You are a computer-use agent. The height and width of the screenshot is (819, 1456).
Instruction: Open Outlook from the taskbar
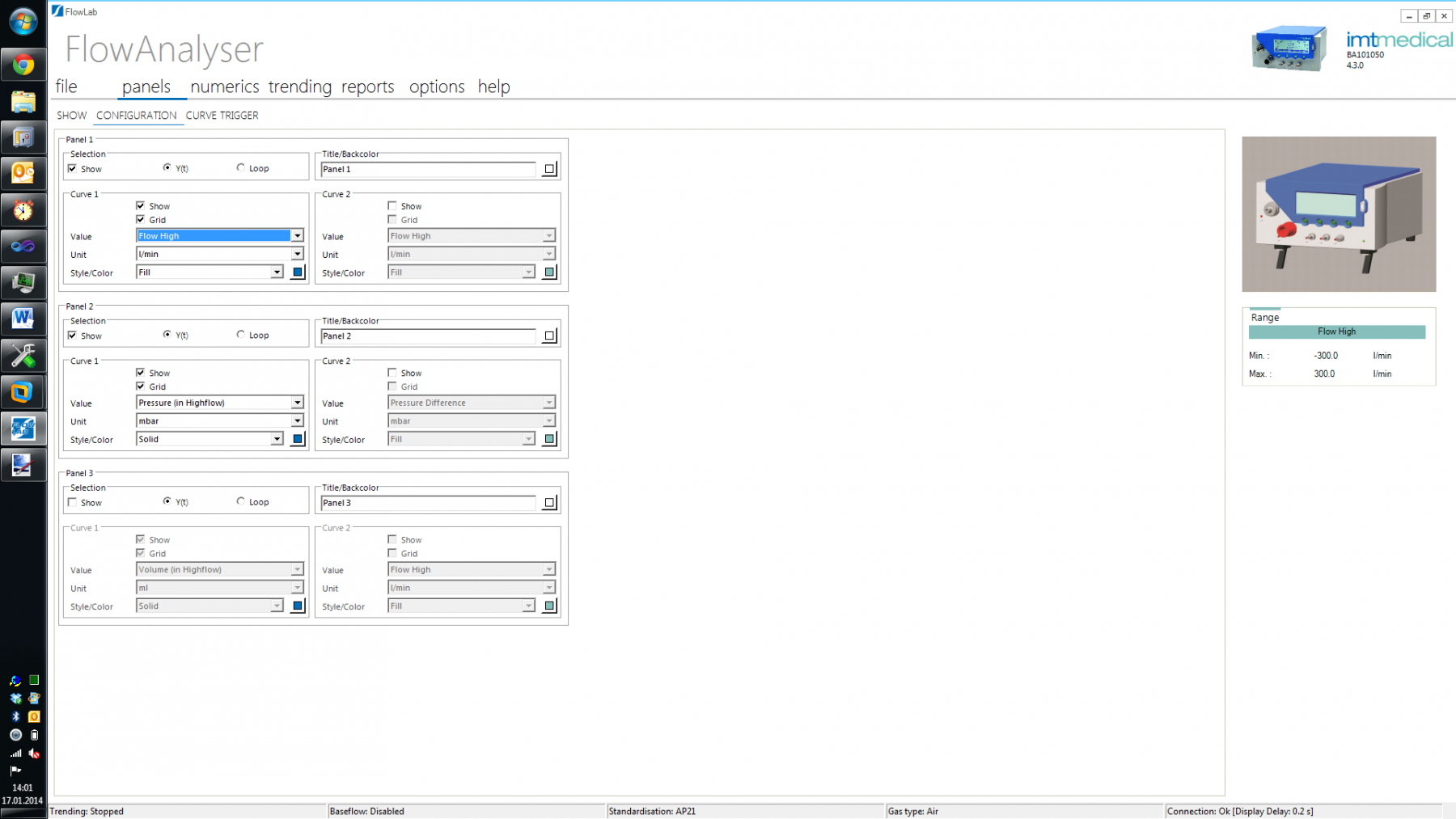tap(23, 173)
